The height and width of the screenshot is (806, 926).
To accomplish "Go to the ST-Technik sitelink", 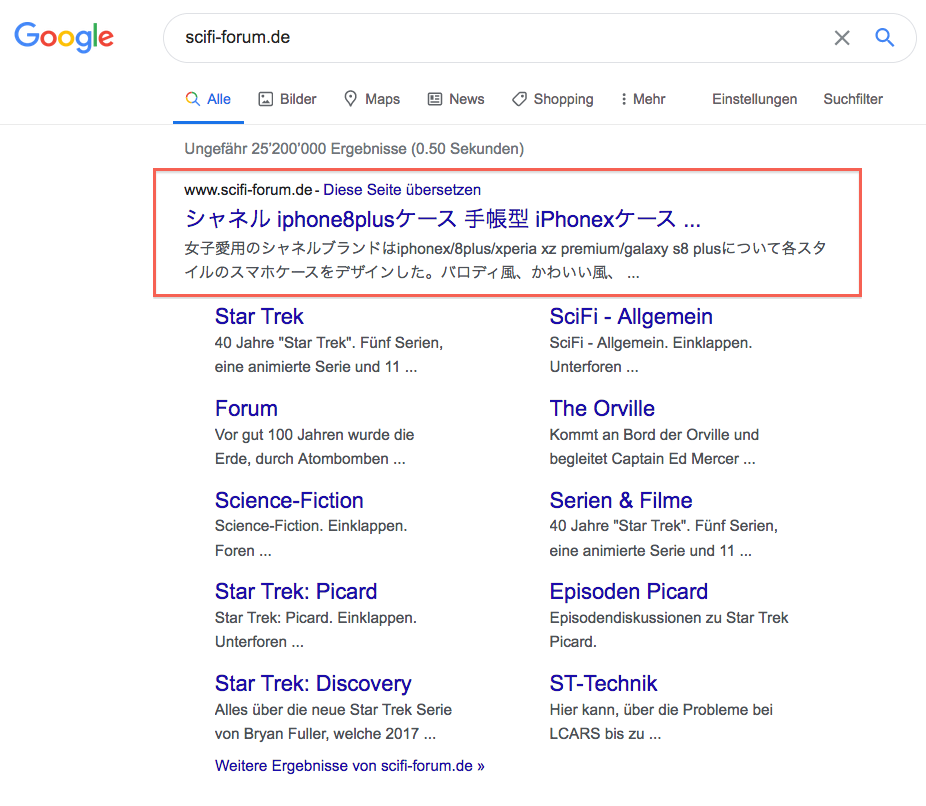I will click(603, 684).
